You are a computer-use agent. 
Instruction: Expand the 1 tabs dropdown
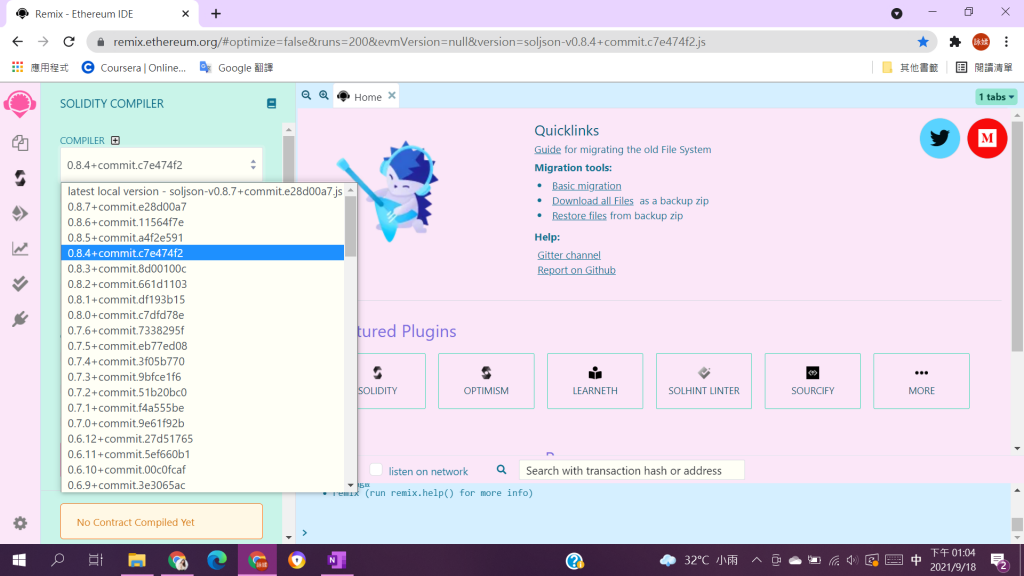tap(996, 97)
